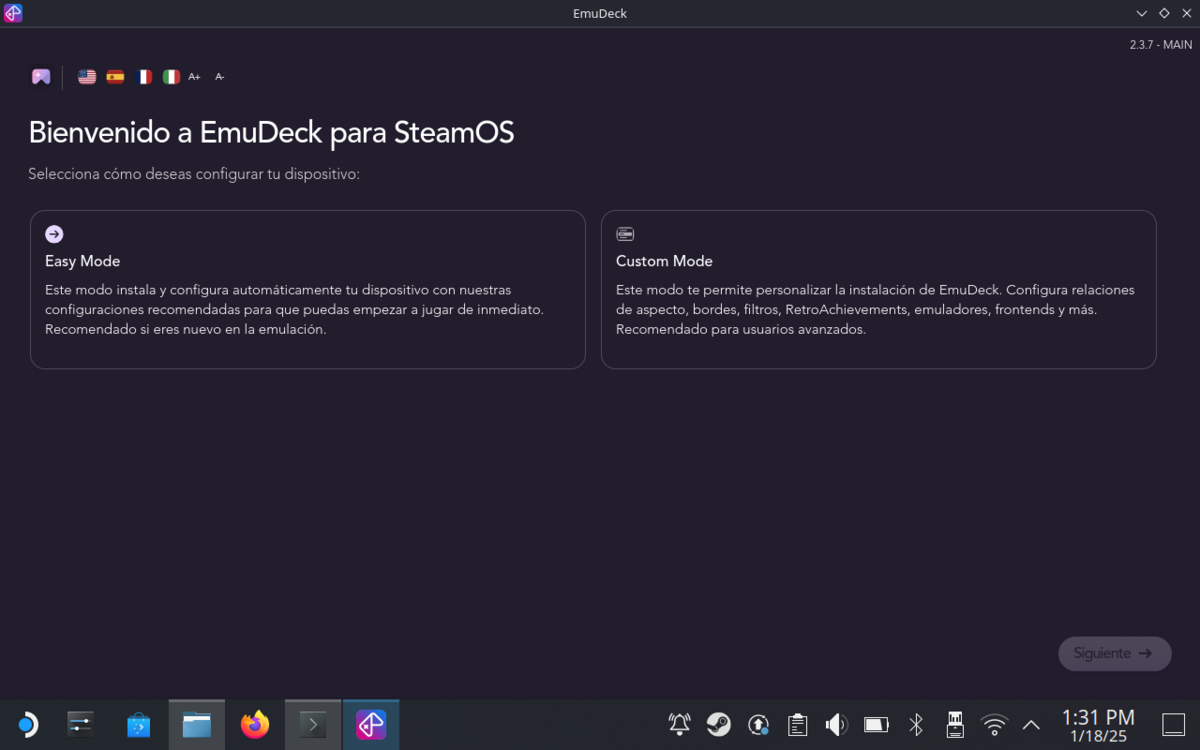
Task: Select the Easy Mode card
Action: tap(308, 289)
